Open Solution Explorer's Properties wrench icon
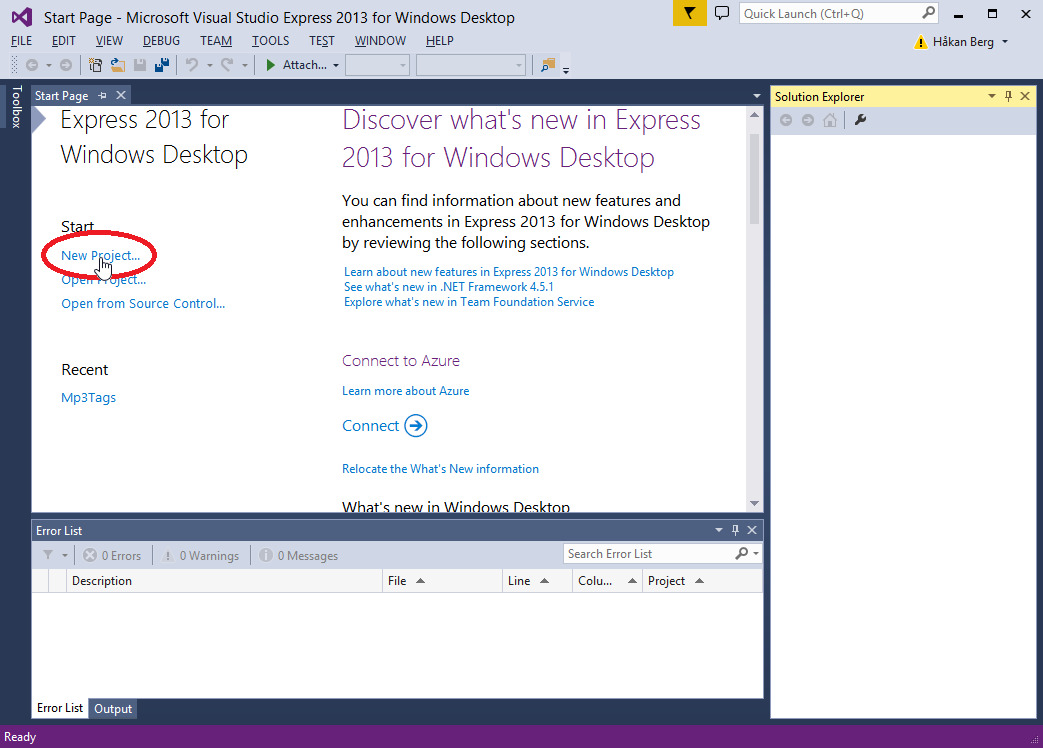Viewport: 1043px width, 748px height. pos(860,120)
